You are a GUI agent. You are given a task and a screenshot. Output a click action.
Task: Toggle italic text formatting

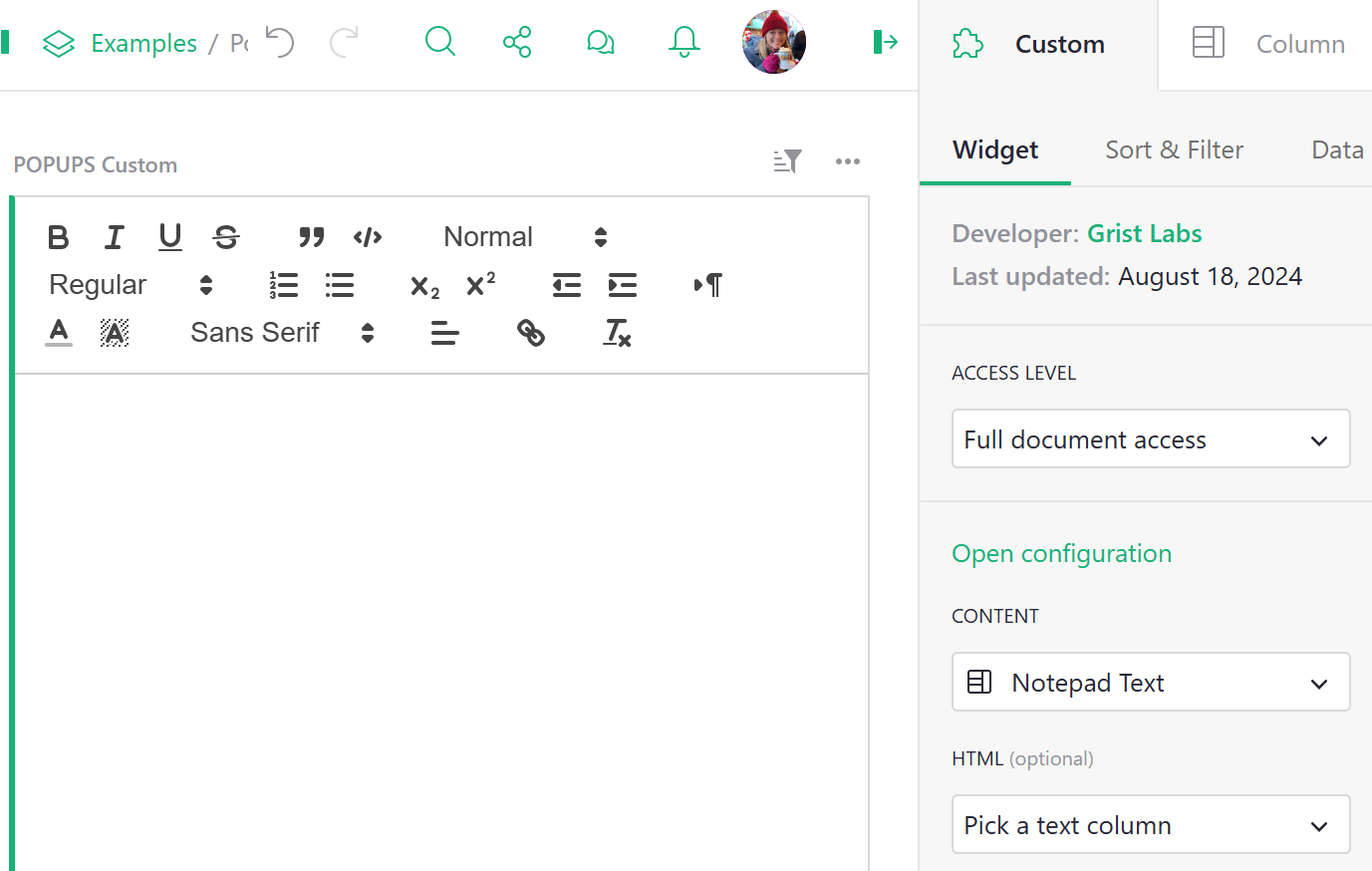(x=115, y=237)
